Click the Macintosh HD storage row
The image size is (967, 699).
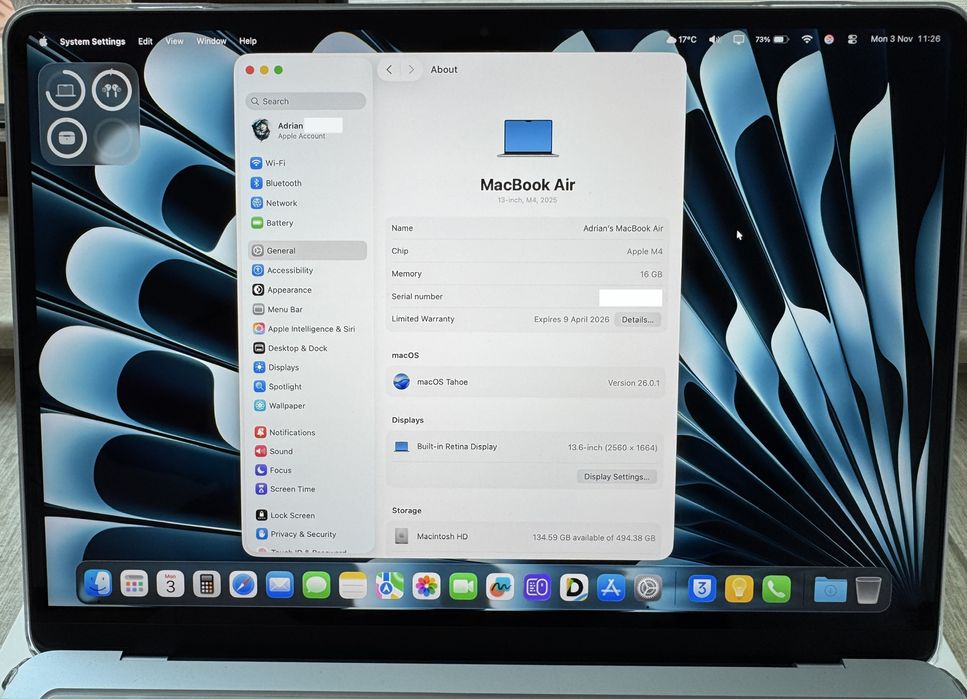point(525,537)
